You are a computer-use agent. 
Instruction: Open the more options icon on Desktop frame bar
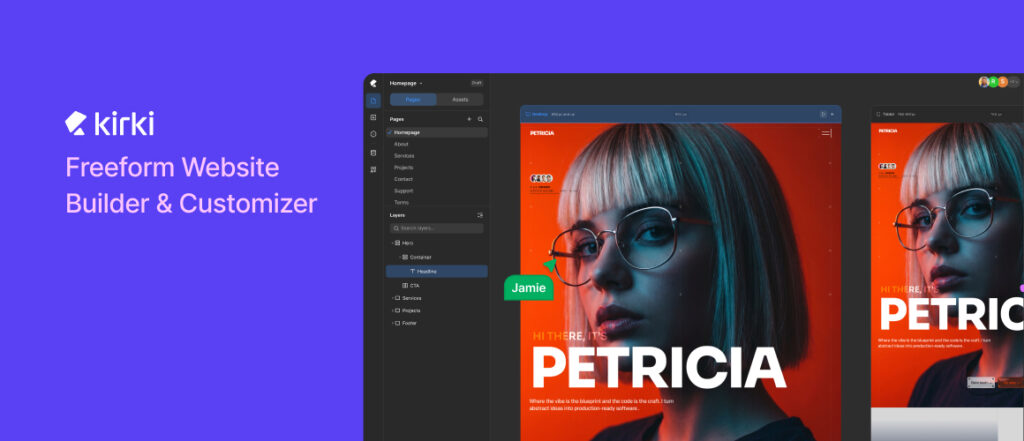(833, 114)
